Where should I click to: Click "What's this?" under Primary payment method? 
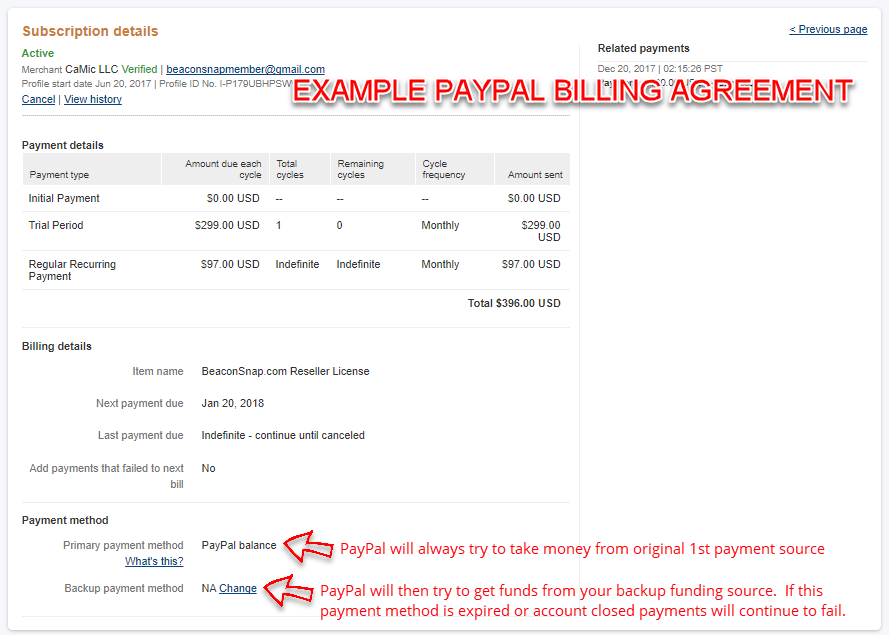154,561
